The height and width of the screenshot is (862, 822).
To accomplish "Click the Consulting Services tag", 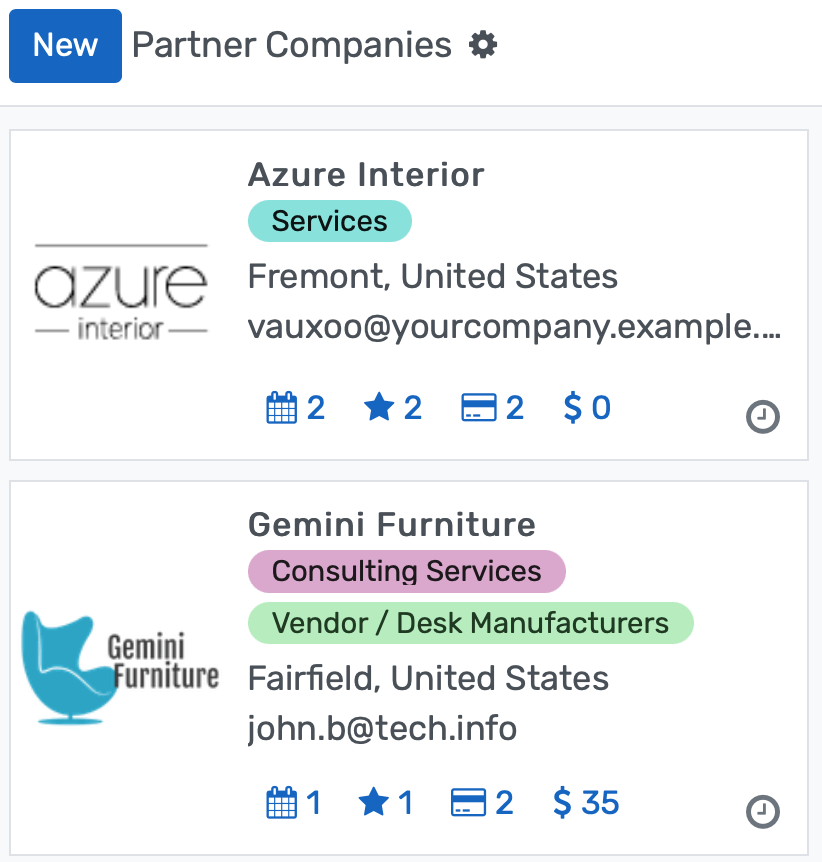I will coord(406,571).
